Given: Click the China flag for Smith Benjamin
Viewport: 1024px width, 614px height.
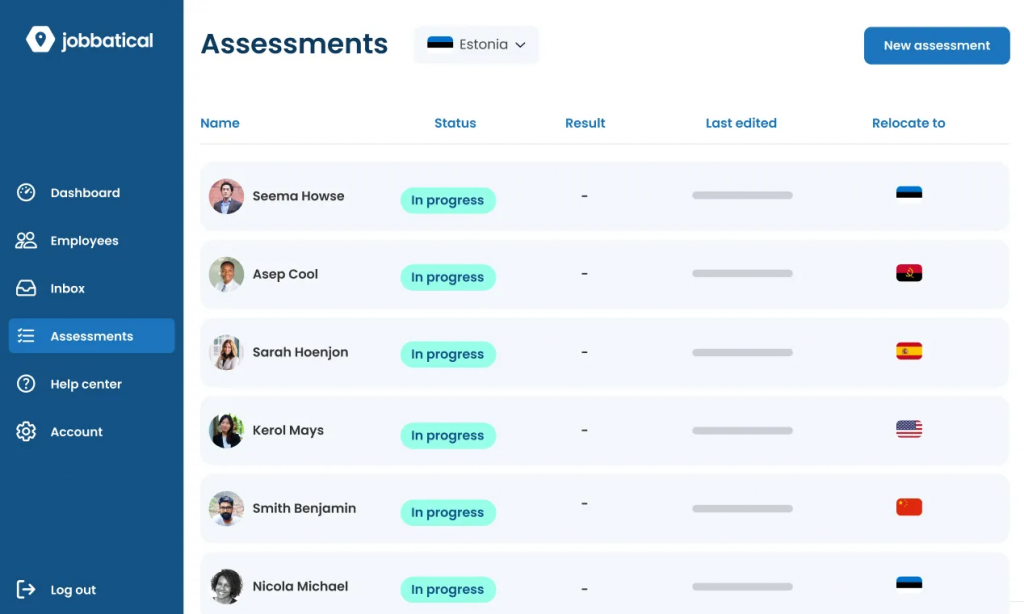Looking at the screenshot, I should coord(909,507).
